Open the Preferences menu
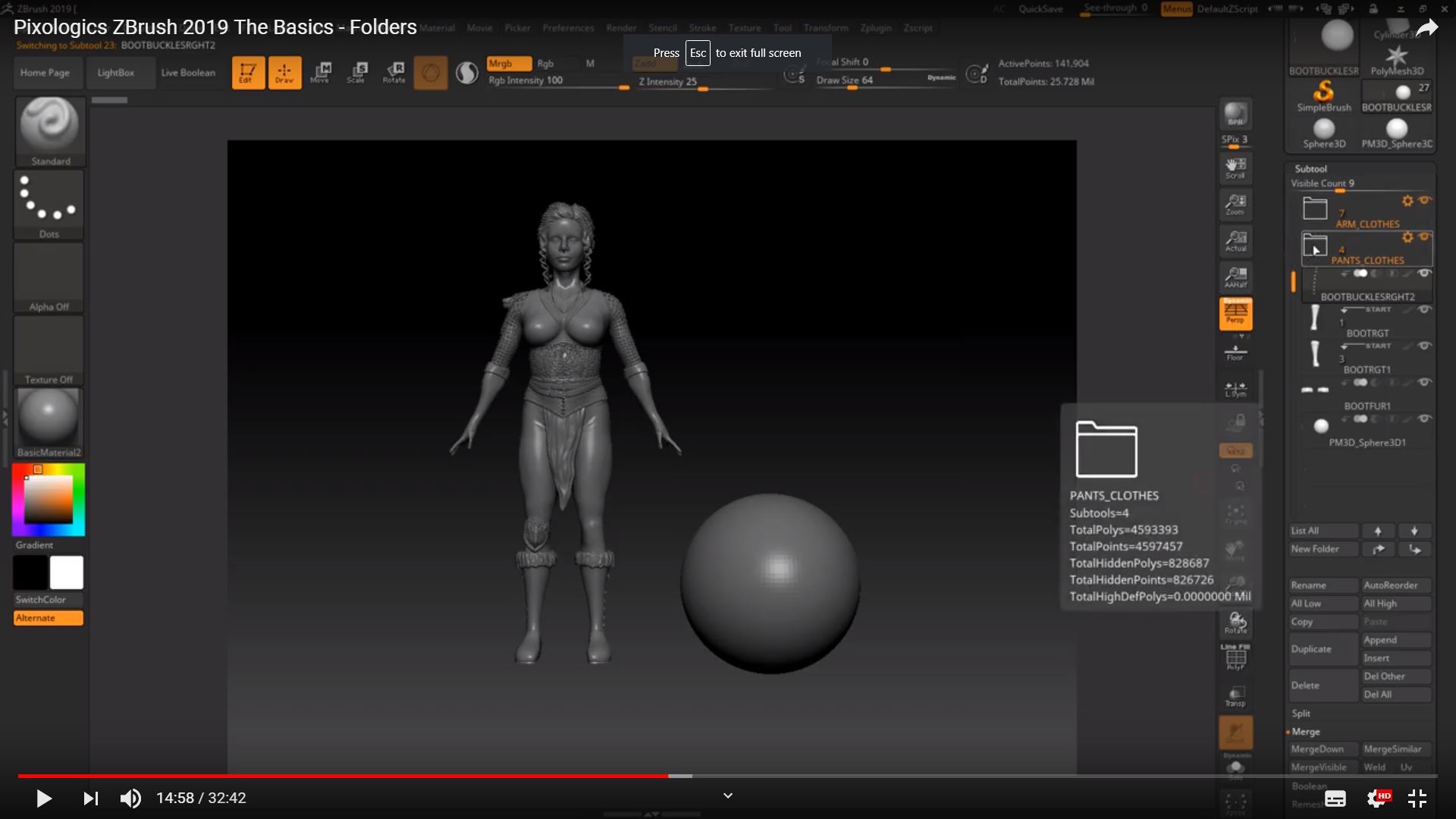Image resolution: width=1456 pixels, height=819 pixels. click(x=568, y=28)
